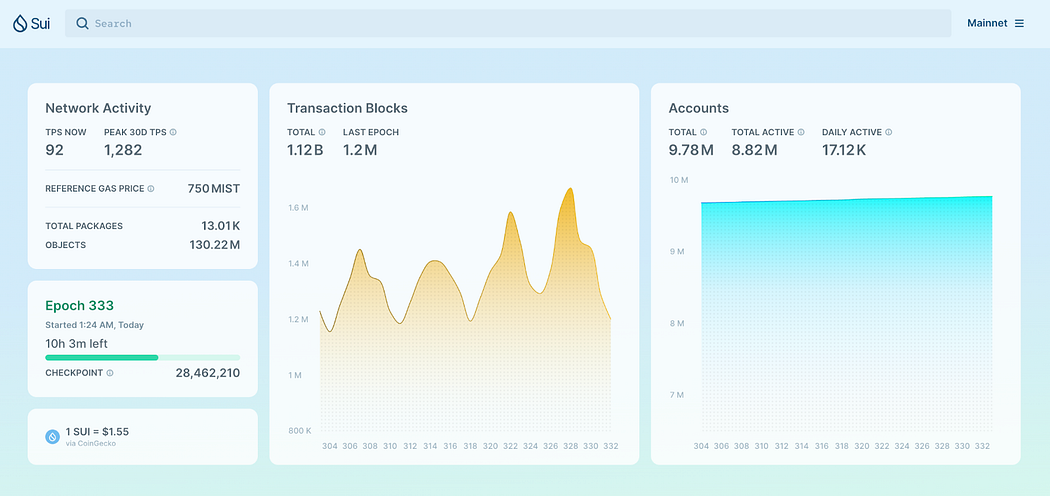This screenshot has height=496, width=1050.
Task: Click info icon beside Total Active
Action: point(801,133)
